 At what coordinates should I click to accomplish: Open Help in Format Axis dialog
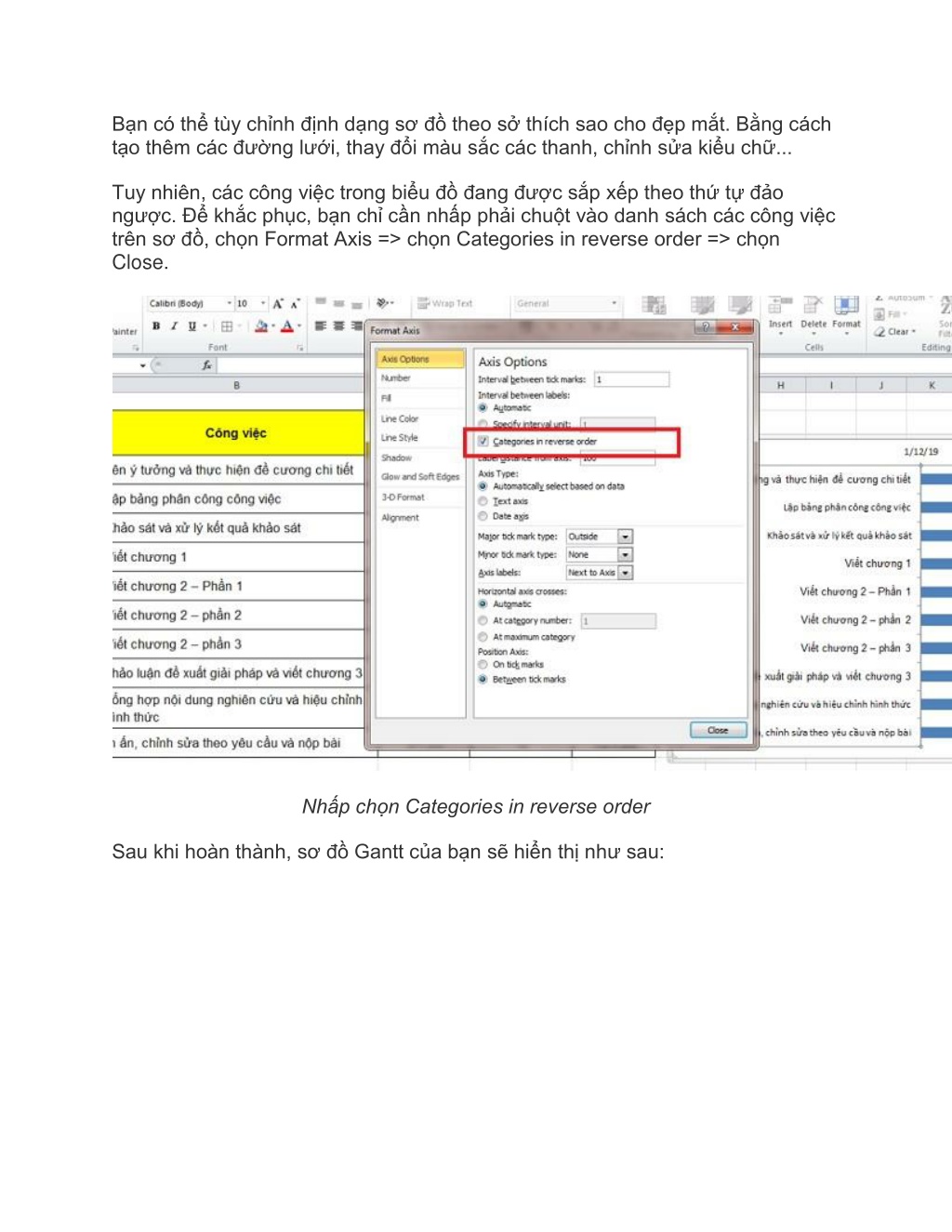(x=706, y=326)
